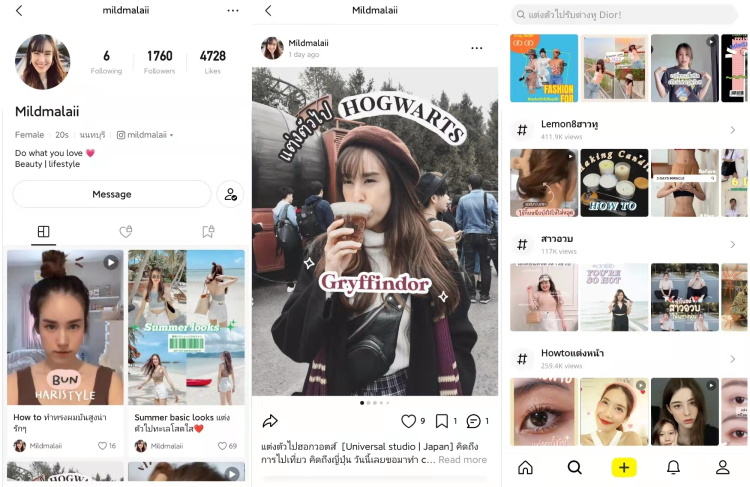
Task: Open the YOU'RE SO HOT beach thumbnail
Action: click(x=614, y=297)
